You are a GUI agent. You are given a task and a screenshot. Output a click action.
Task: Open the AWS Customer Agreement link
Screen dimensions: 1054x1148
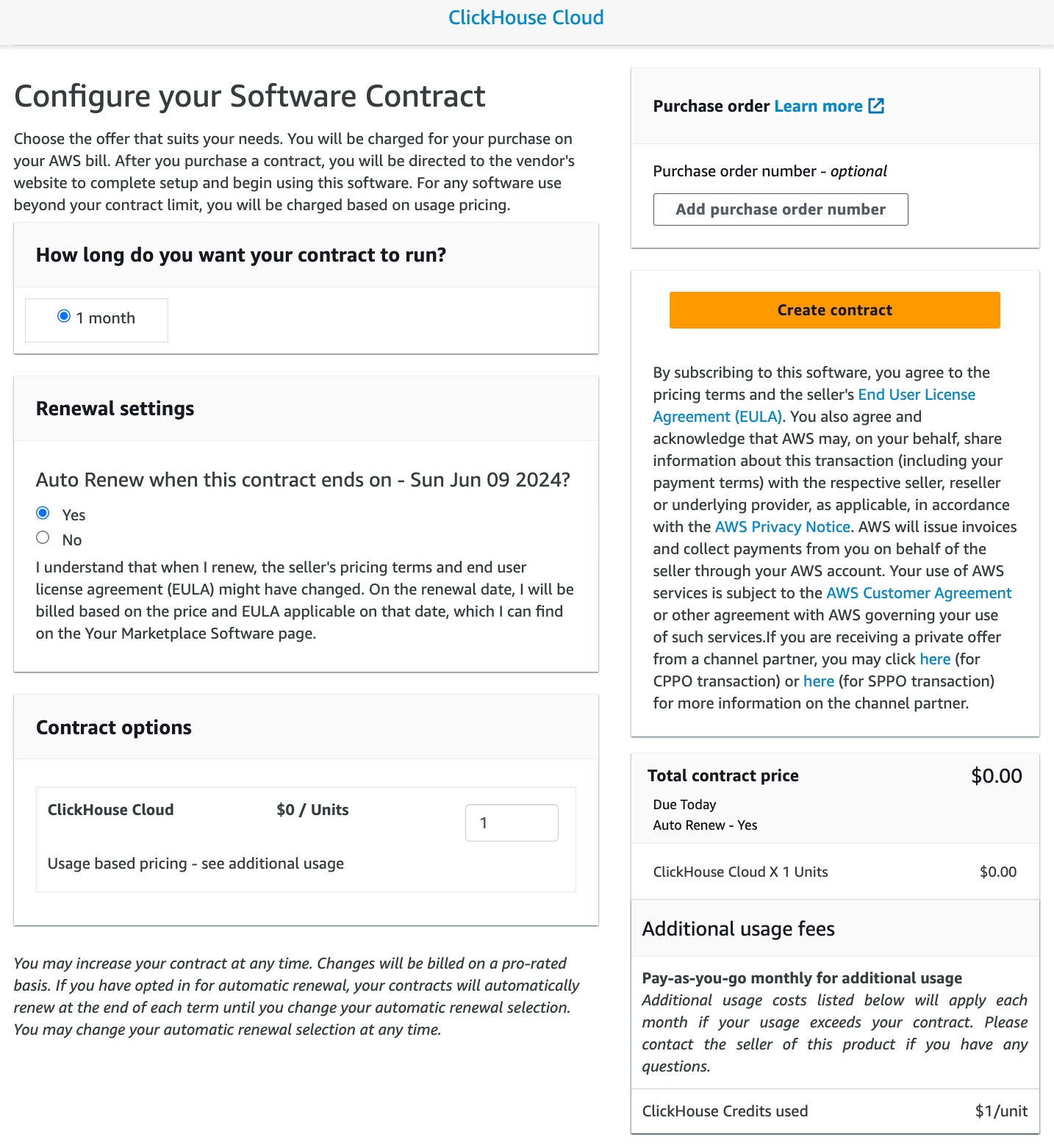(x=918, y=592)
